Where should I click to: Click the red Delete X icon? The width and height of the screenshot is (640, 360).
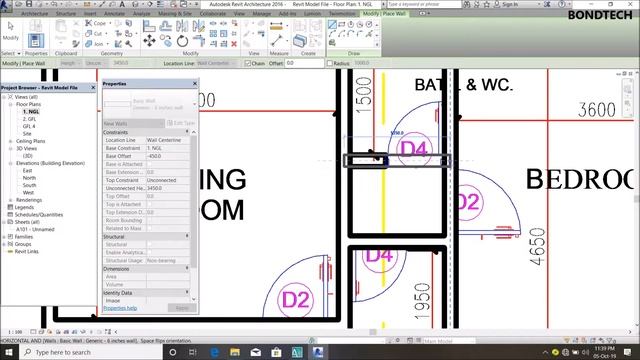click(x=234, y=44)
